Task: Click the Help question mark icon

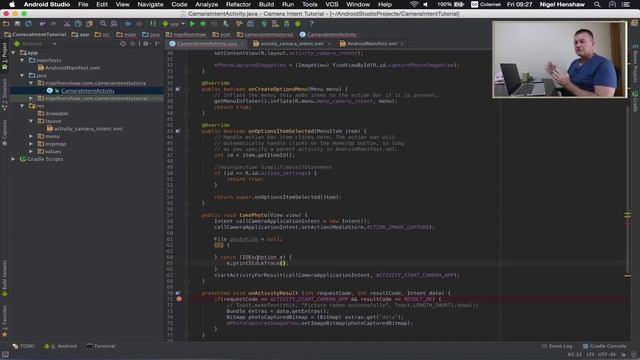Action: coord(311,24)
